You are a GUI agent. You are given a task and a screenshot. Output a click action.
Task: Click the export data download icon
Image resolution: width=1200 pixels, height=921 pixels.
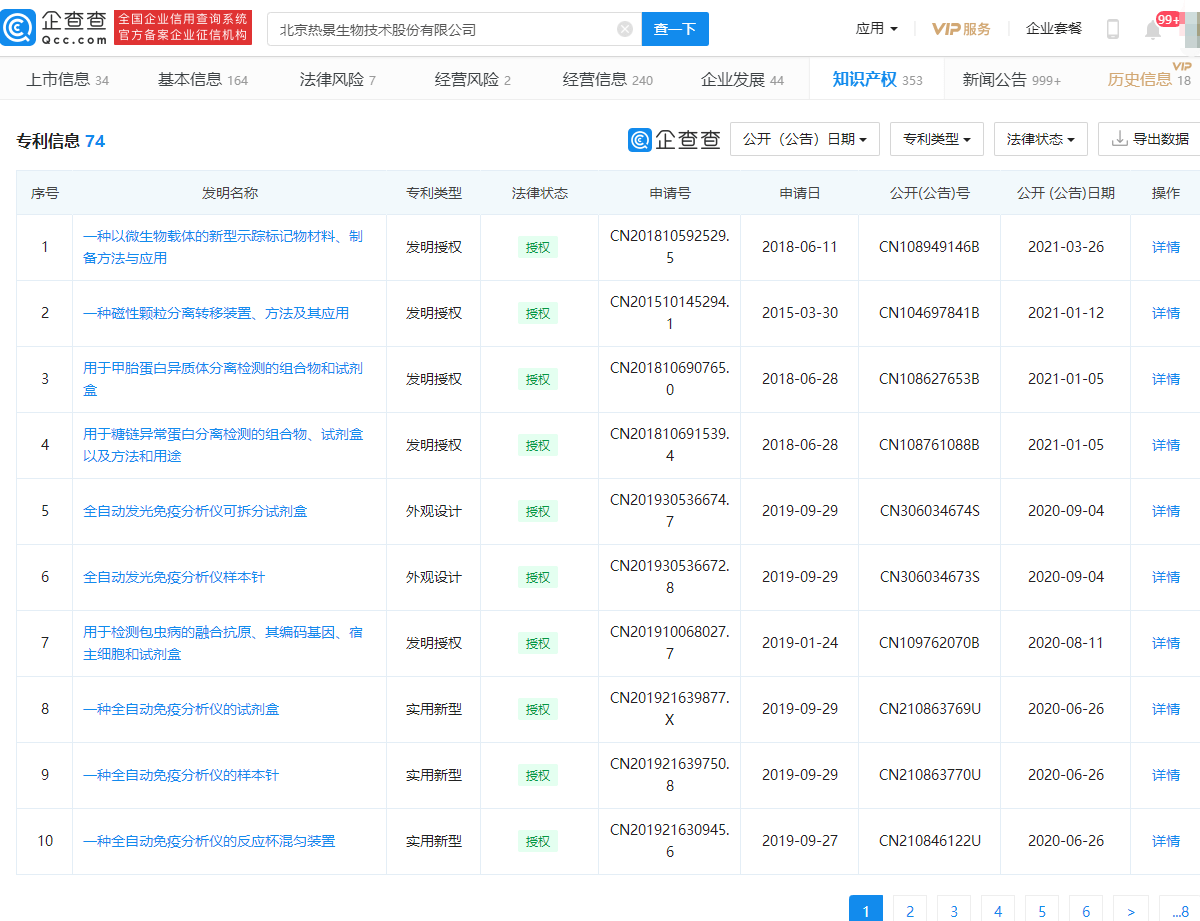[1119, 139]
